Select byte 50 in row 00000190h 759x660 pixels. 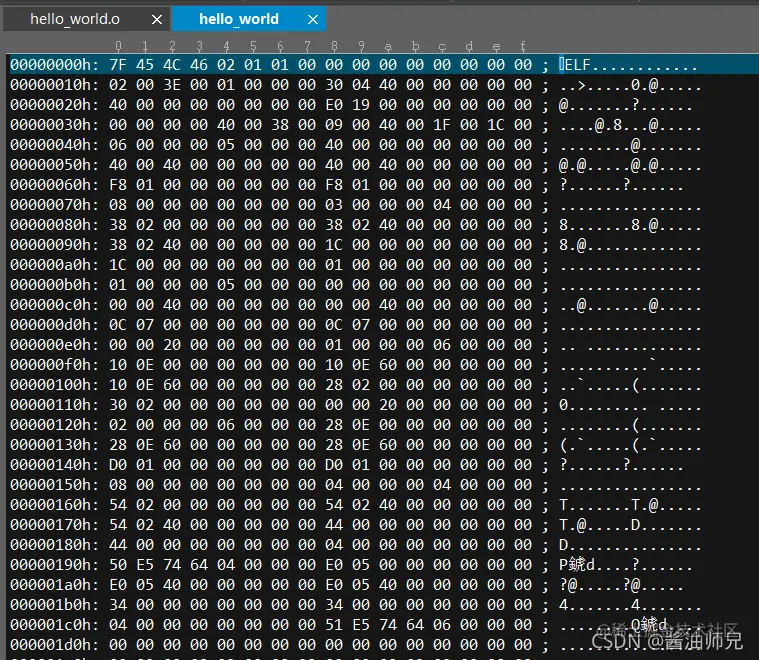118,565
